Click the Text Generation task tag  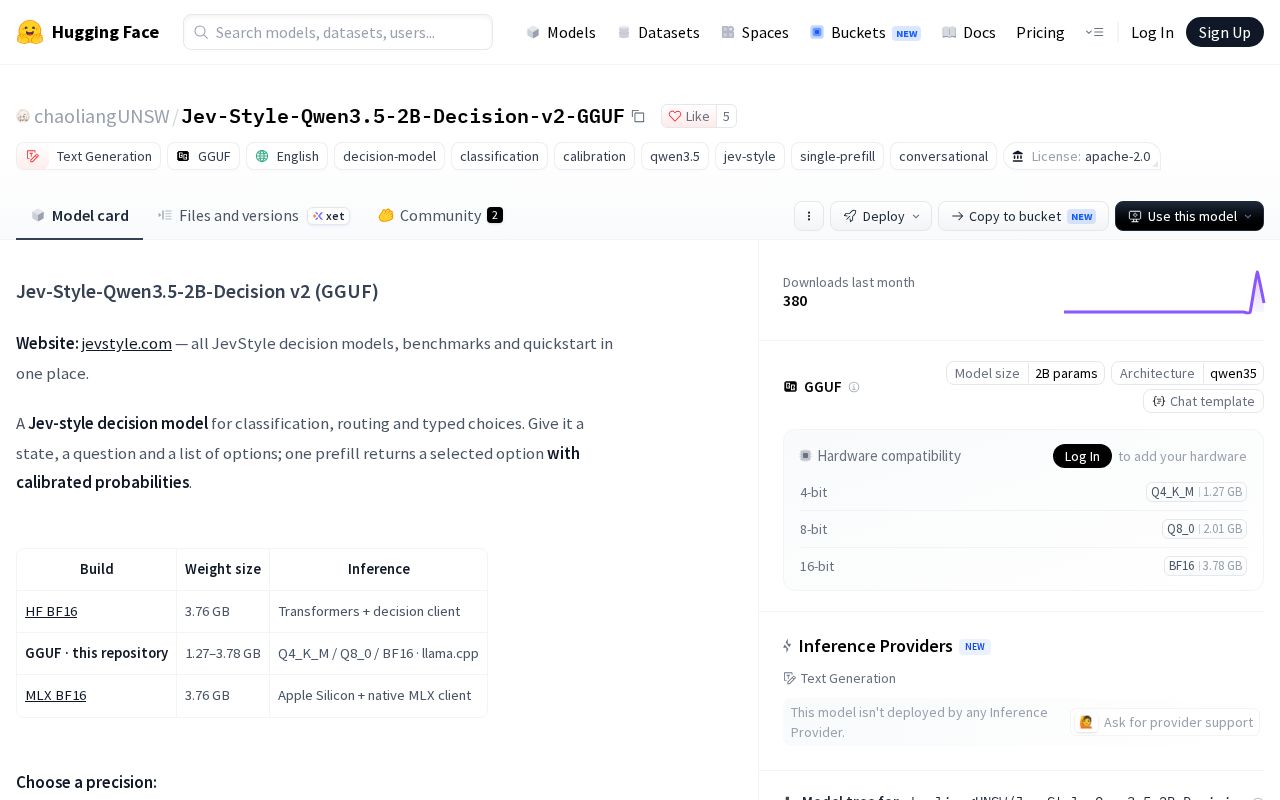pyautogui.click(x=89, y=156)
